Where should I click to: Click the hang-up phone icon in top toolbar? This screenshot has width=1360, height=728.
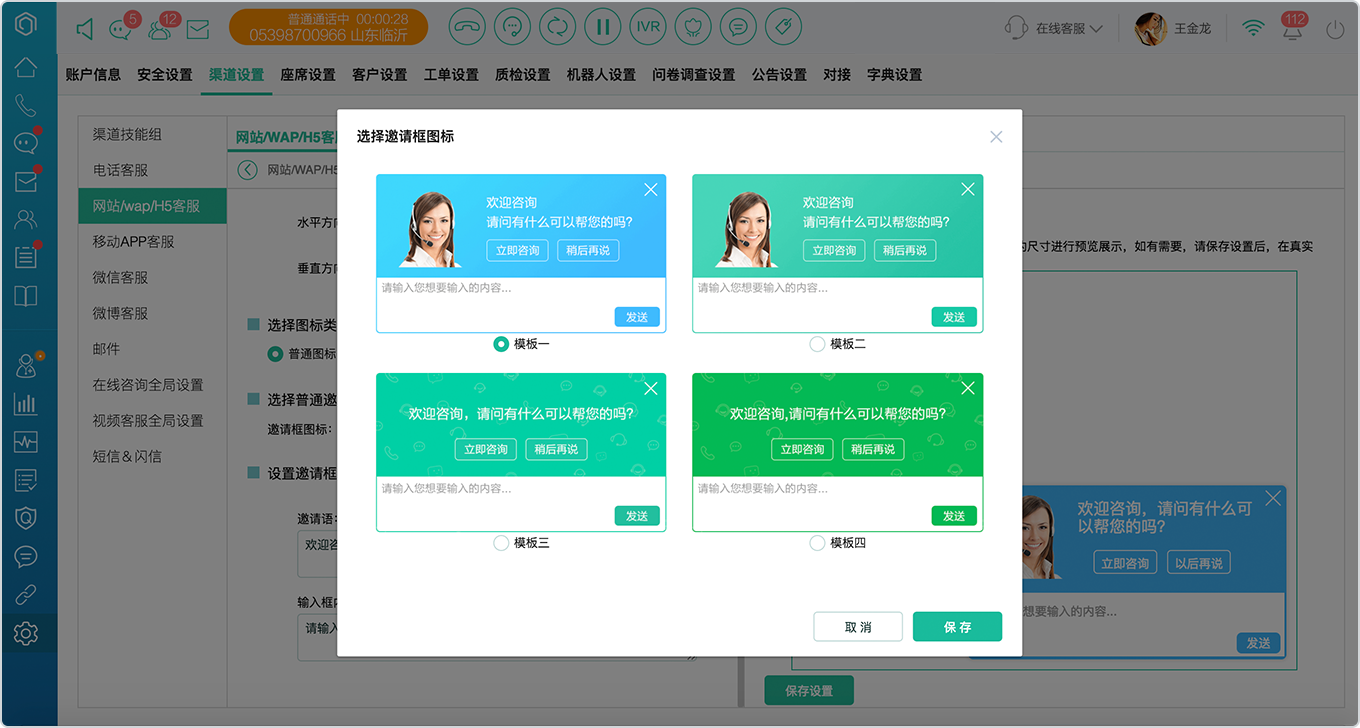click(x=466, y=27)
